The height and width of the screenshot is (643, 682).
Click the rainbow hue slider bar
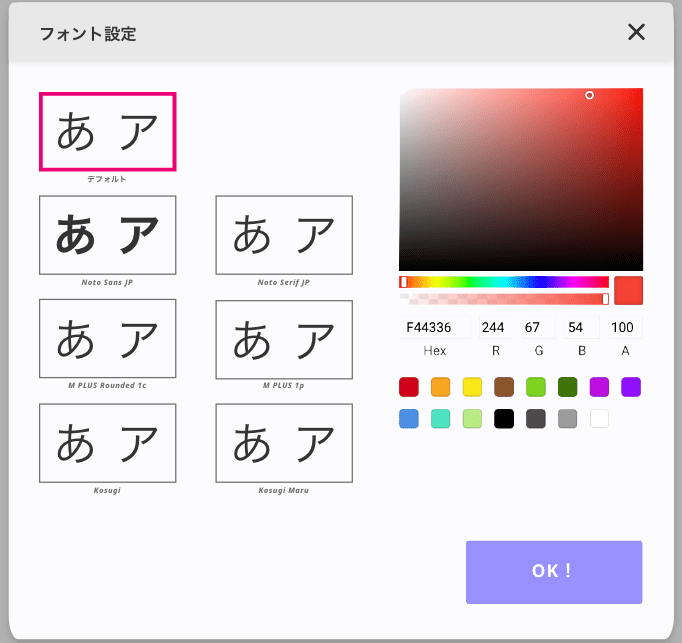504,282
